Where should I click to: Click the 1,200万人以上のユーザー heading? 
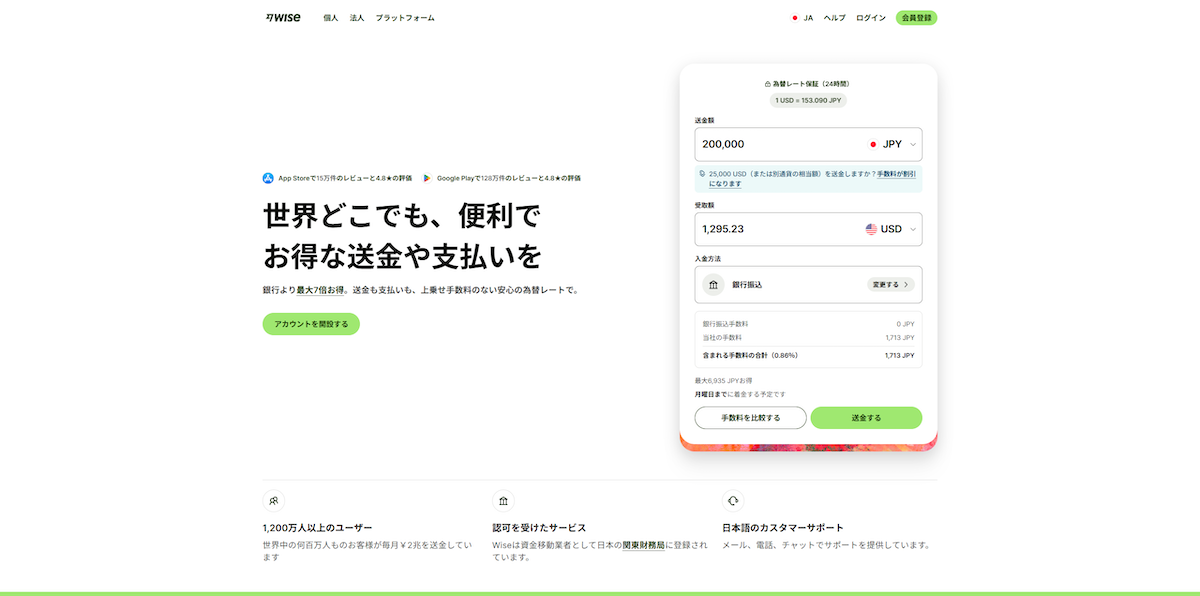click(317, 528)
